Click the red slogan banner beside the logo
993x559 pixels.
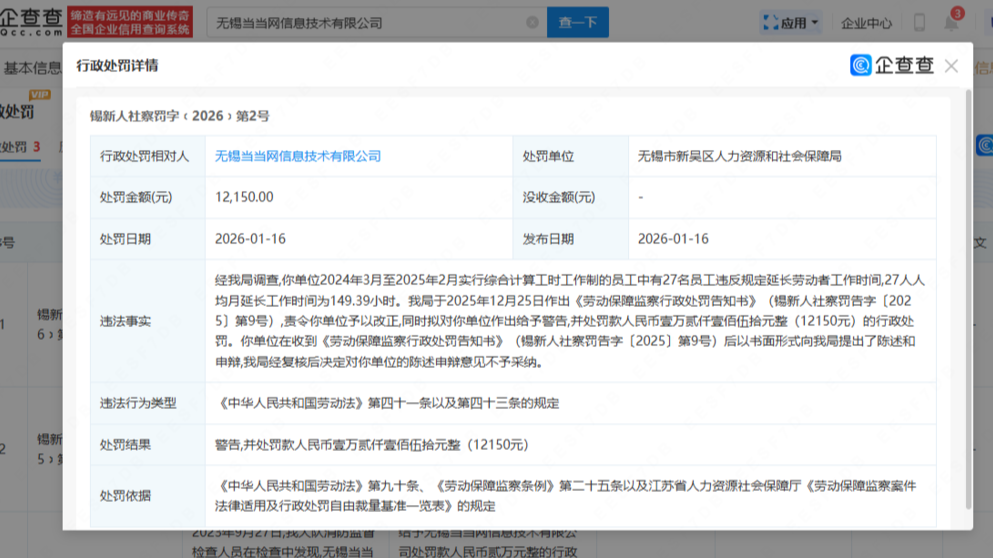click(x=130, y=22)
